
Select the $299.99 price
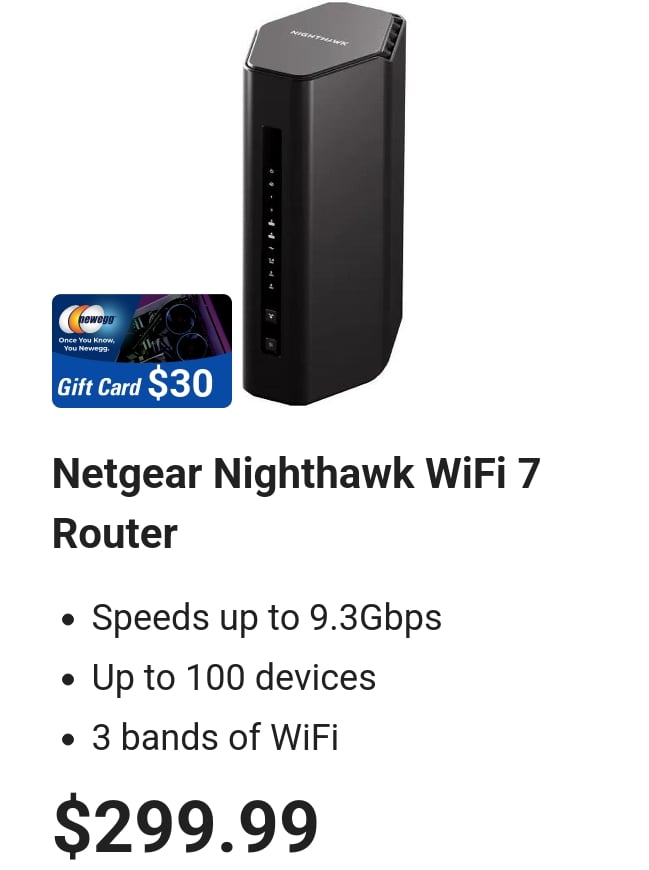(185, 824)
